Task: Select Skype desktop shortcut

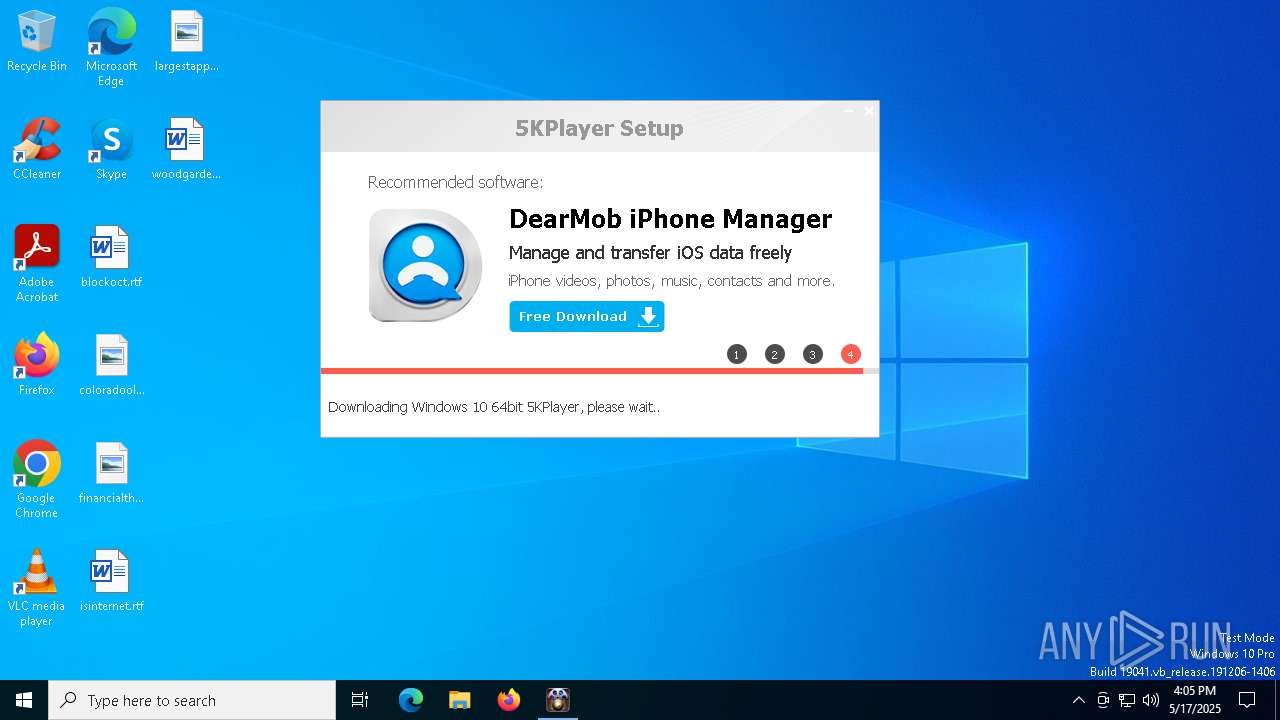Action: click(x=111, y=150)
